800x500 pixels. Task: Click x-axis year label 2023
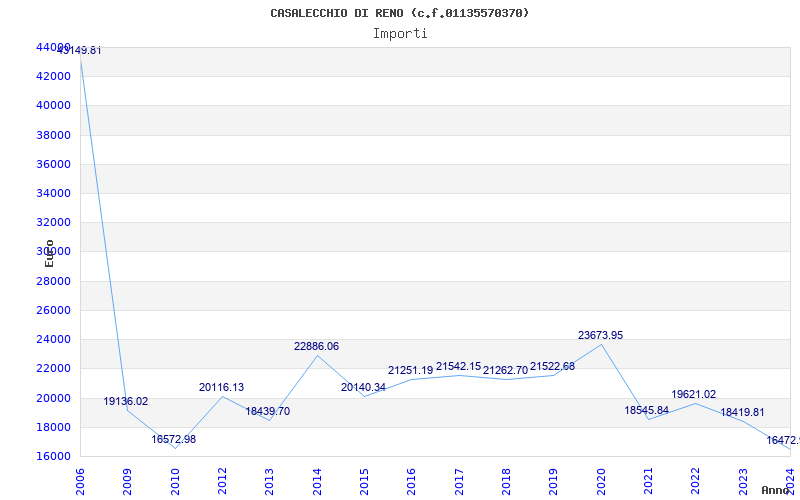click(743, 482)
